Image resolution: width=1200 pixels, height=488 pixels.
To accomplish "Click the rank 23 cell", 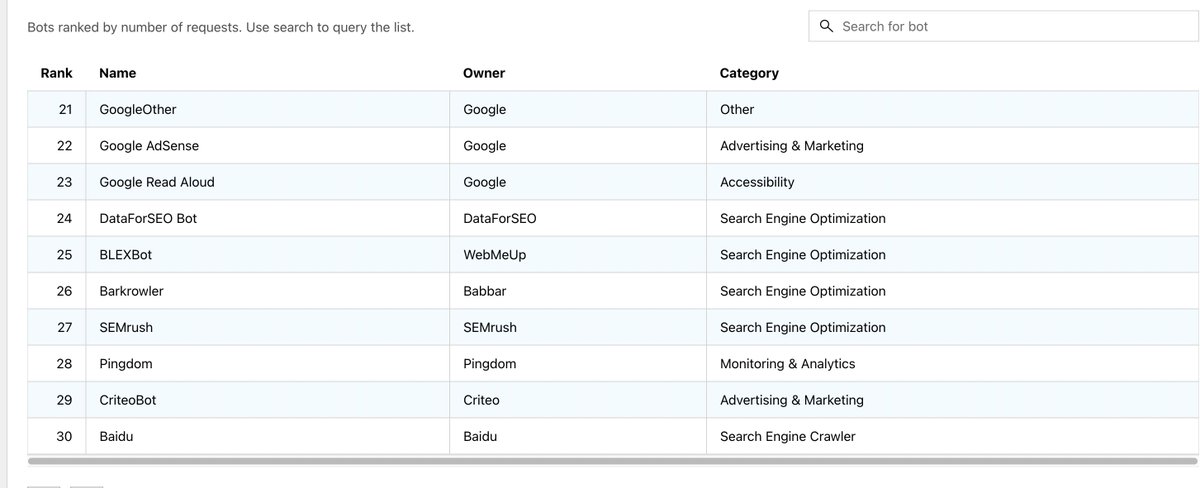I will [57, 182].
